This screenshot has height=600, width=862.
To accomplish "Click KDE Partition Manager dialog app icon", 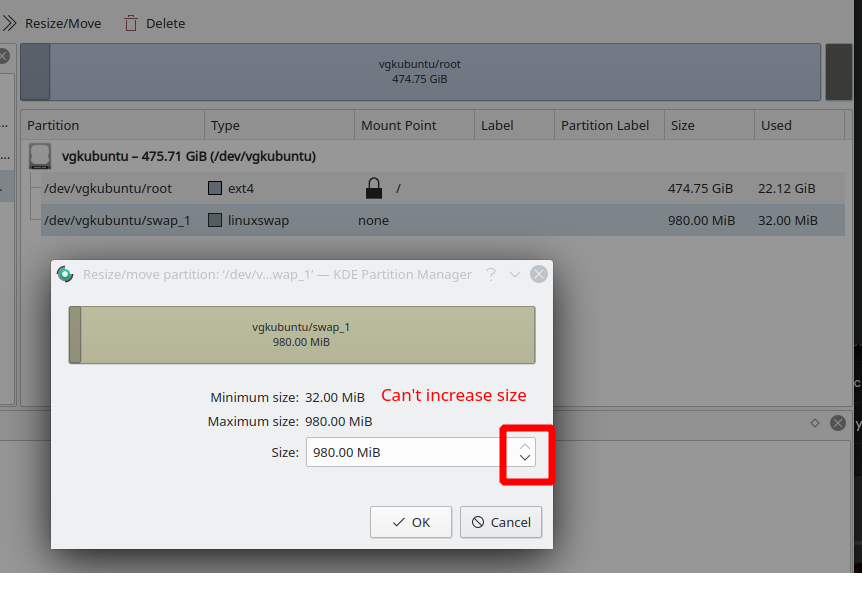I will coord(65,274).
